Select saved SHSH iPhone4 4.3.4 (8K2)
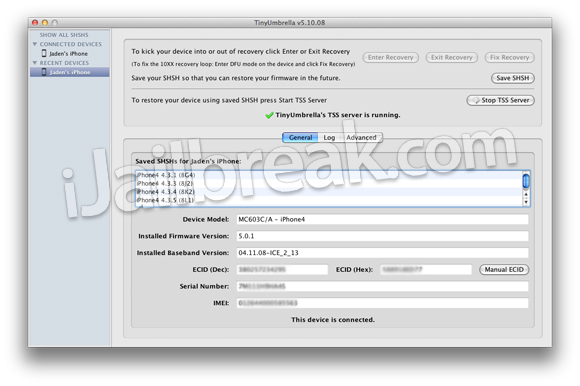 [329, 192]
